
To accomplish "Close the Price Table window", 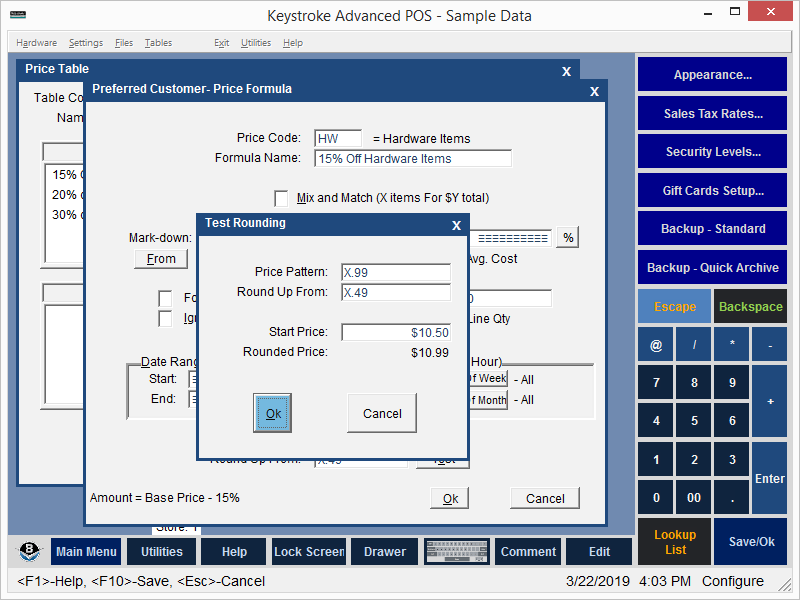I will tap(566, 71).
